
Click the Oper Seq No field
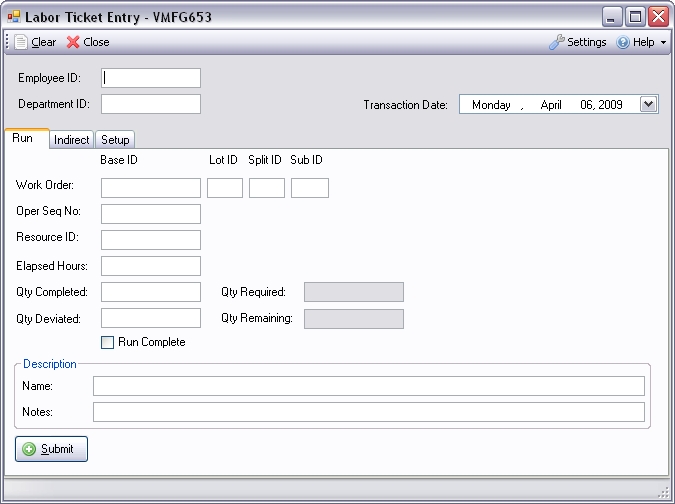click(x=151, y=214)
